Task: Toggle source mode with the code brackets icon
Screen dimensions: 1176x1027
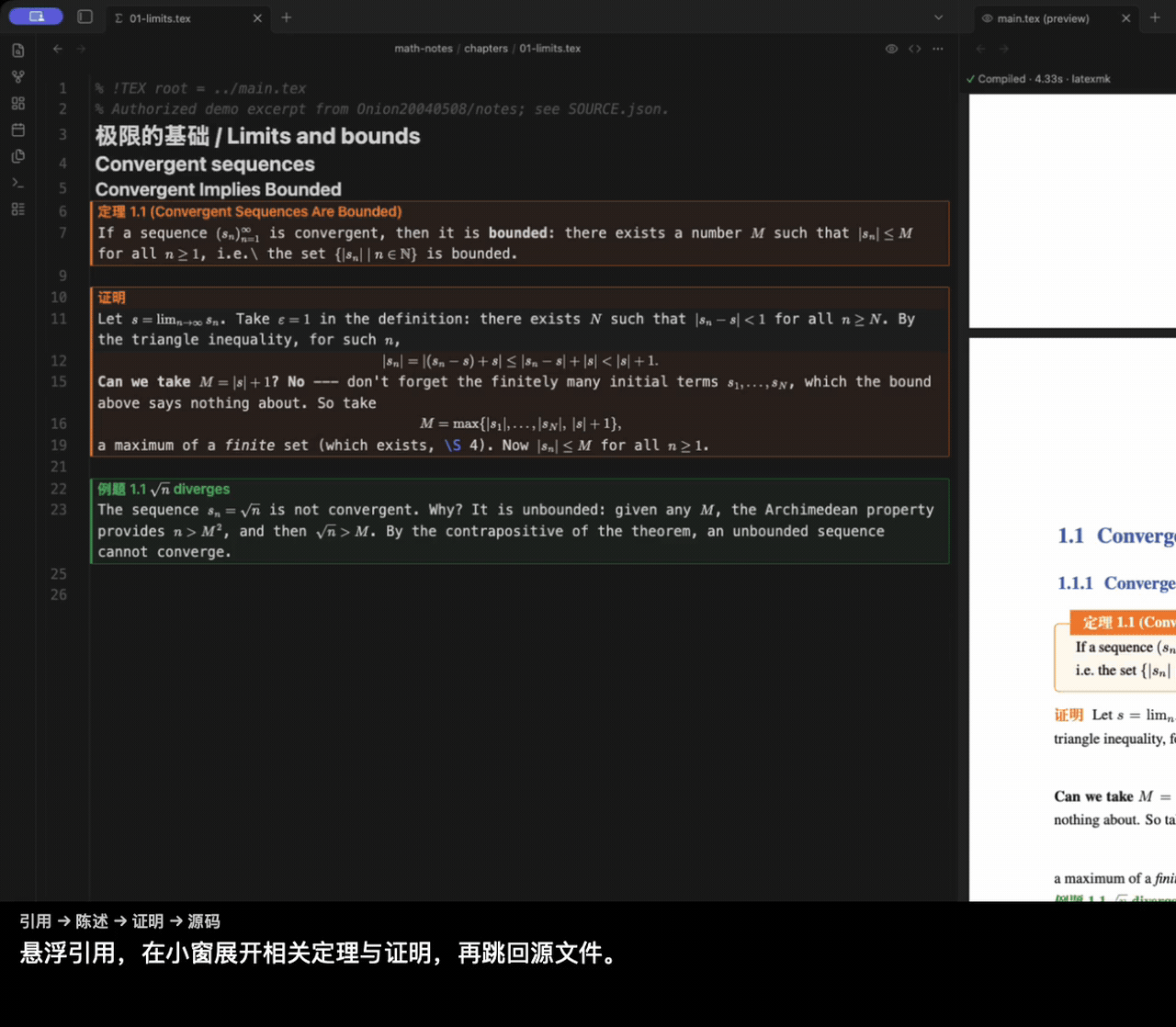Action: coord(914,49)
